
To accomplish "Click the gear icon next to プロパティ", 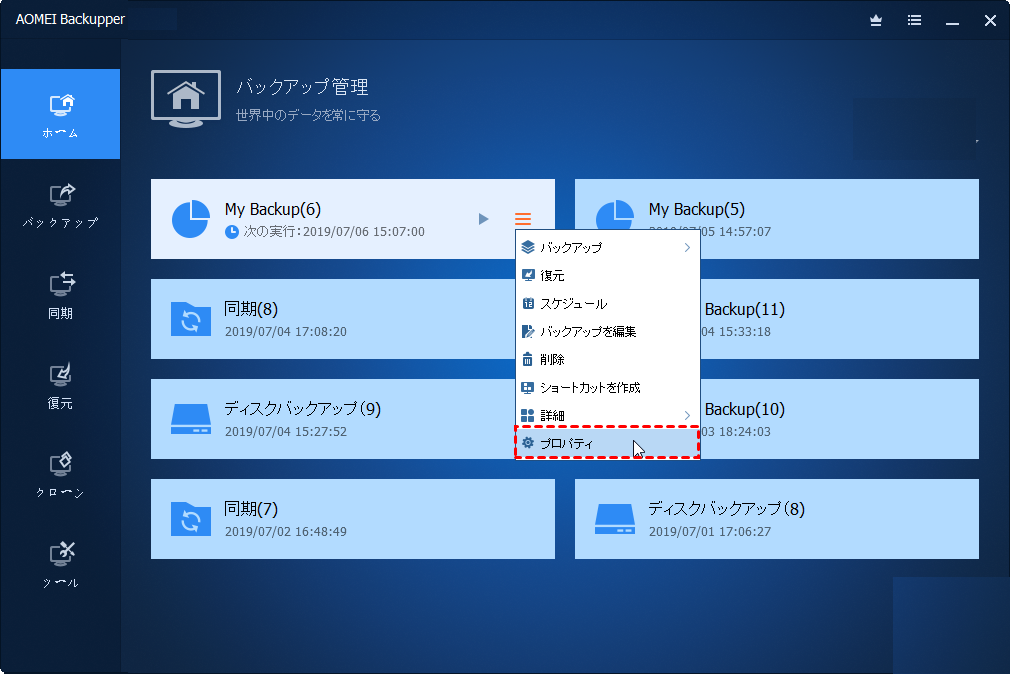I will [x=528, y=443].
